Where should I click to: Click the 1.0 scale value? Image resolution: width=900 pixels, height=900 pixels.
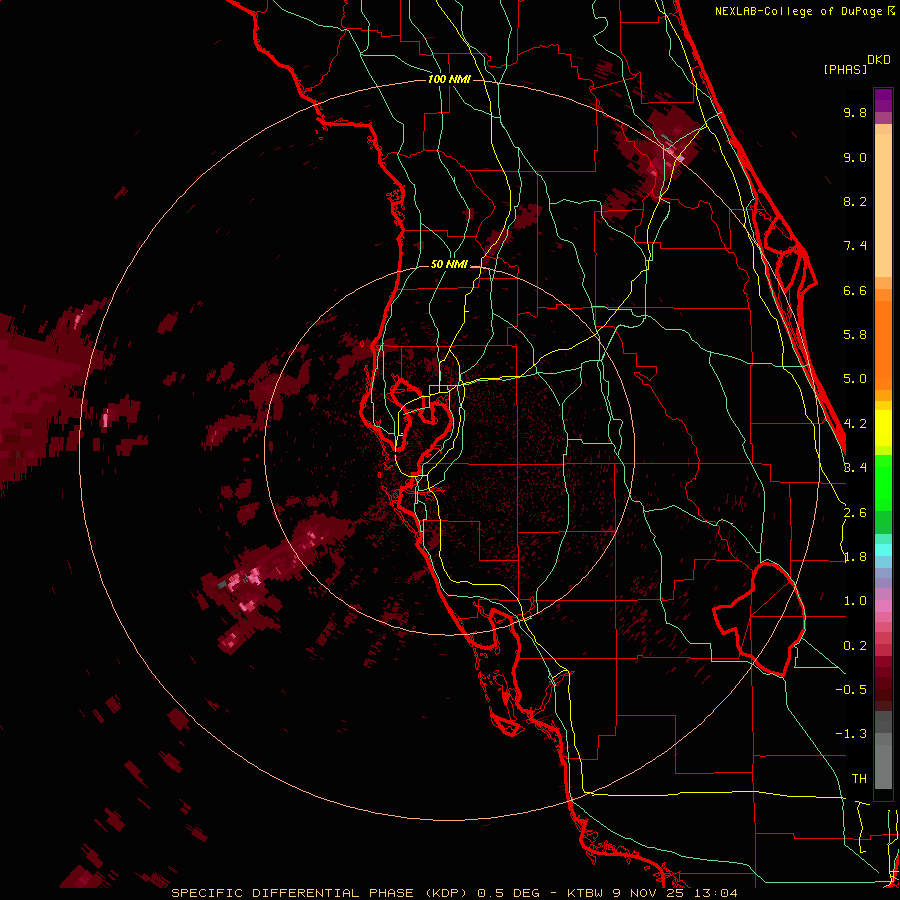pyautogui.click(x=855, y=601)
